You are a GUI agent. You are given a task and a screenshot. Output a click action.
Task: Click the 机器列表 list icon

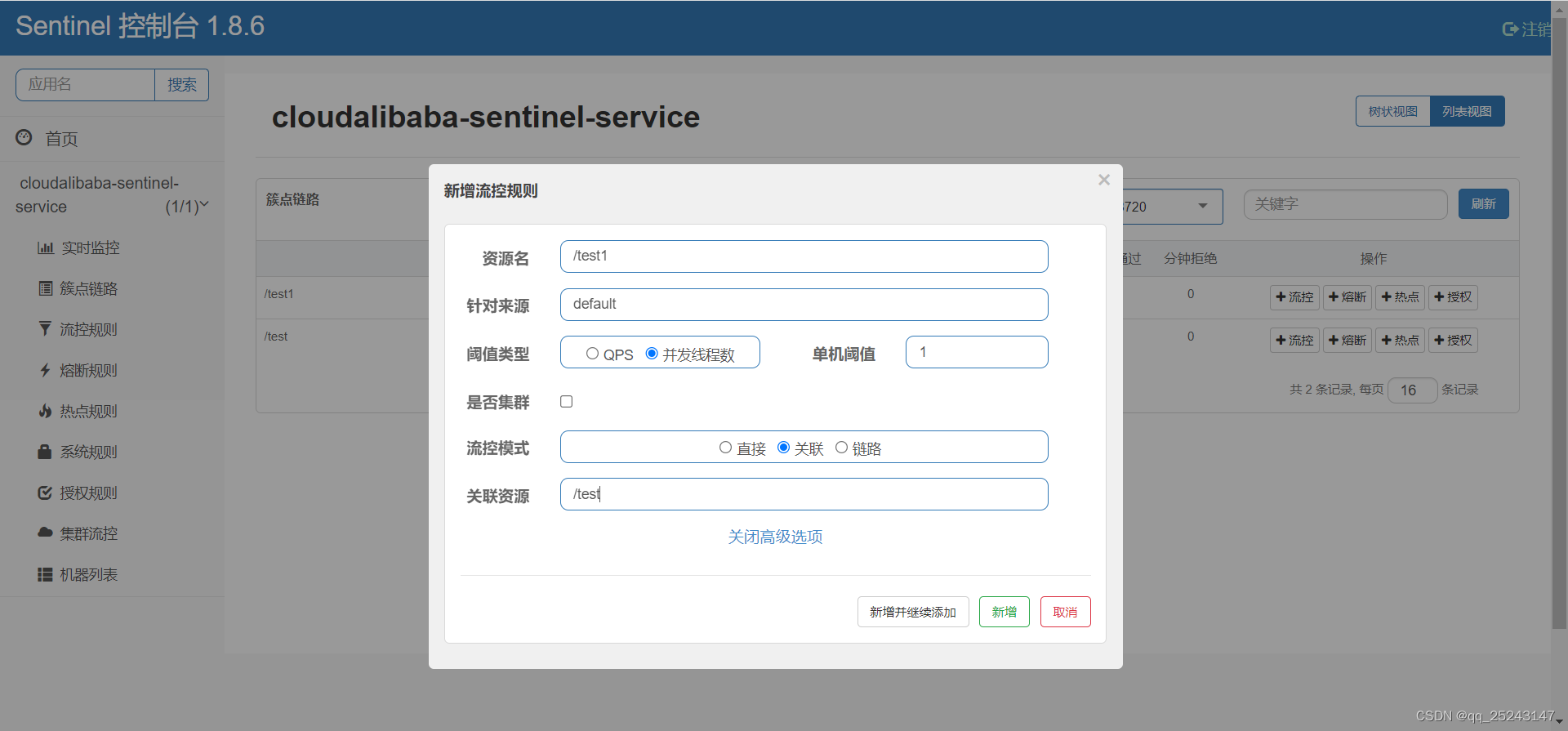click(x=45, y=574)
